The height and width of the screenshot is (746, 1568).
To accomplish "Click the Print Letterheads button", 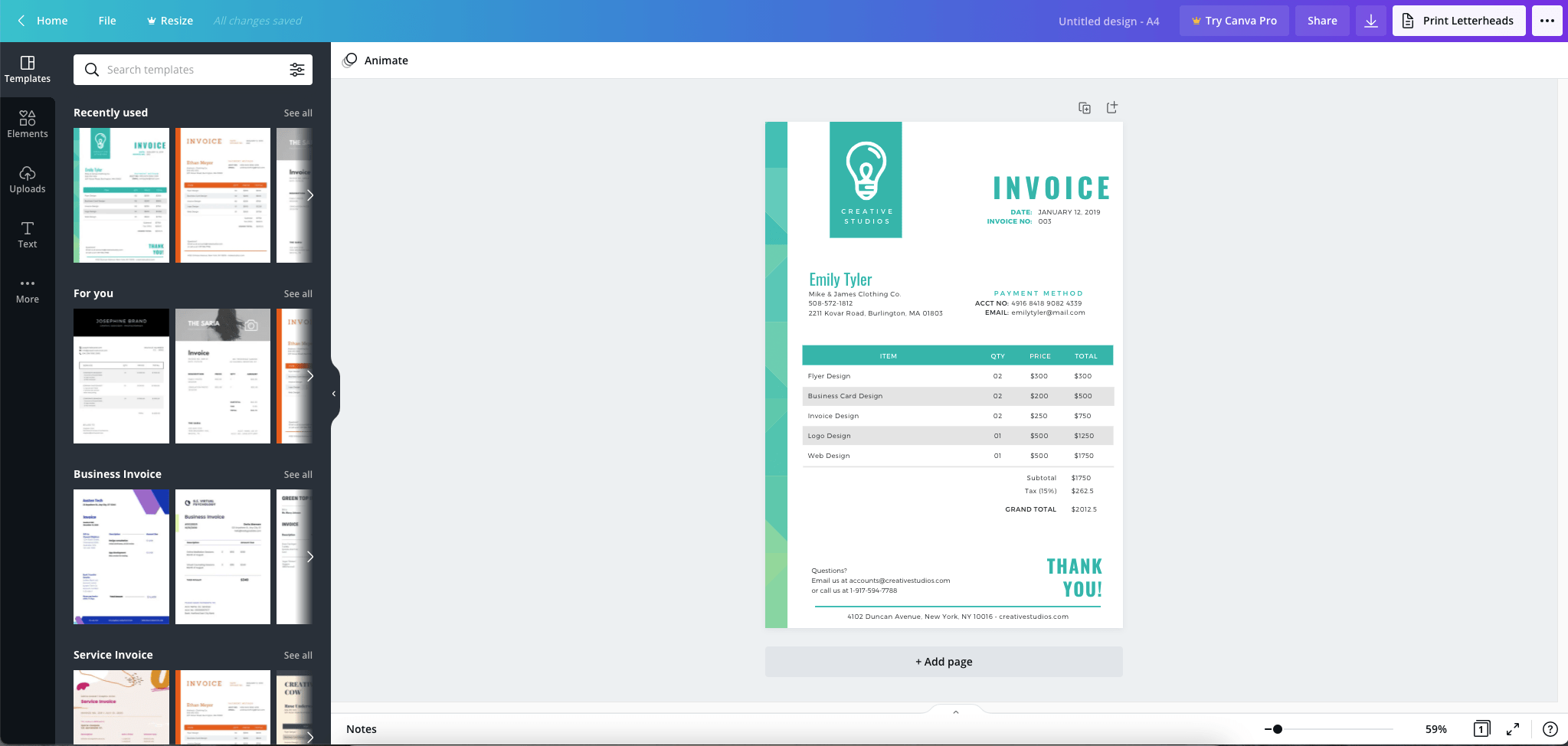I will [1457, 20].
